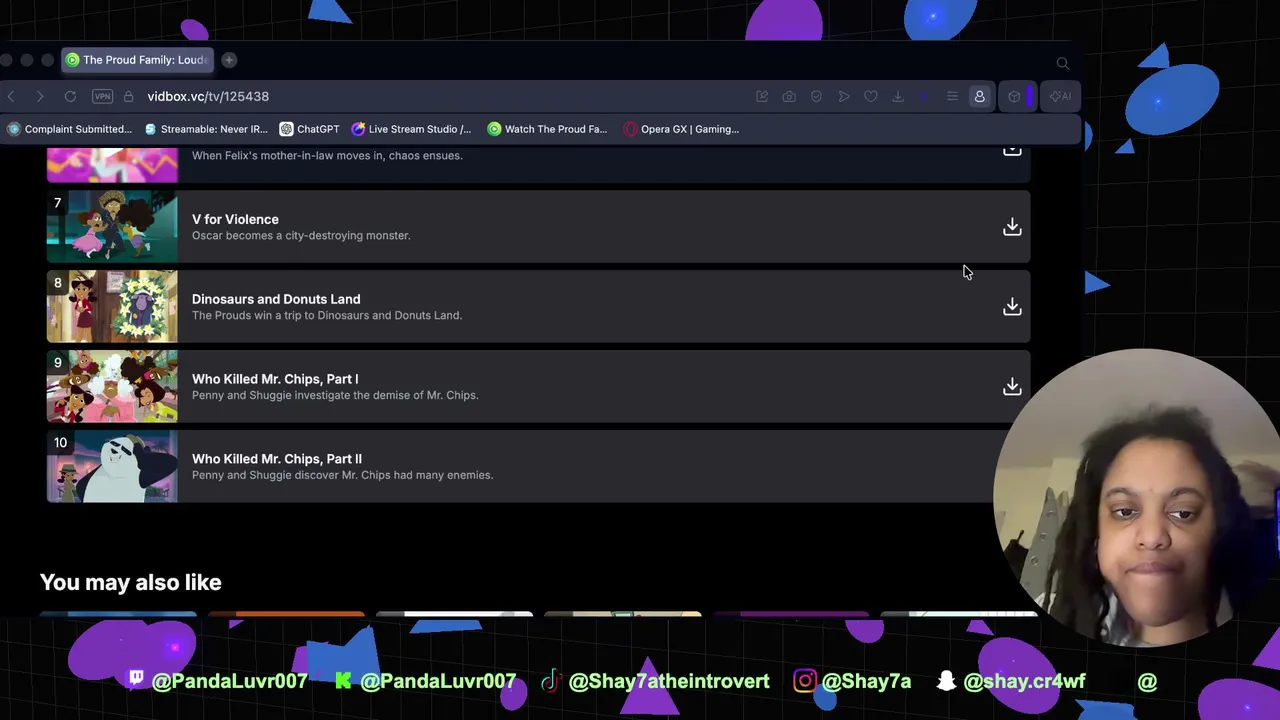Viewport: 1280px width, 720px height.
Task: Click the You may also like heading
Action: click(x=131, y=582)
